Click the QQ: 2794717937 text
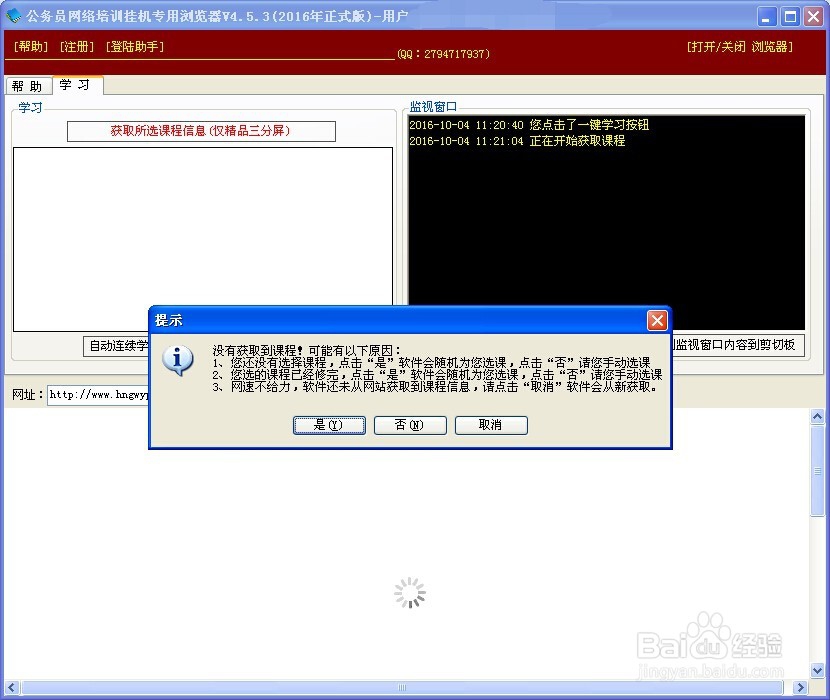 [x=444, y=54]
